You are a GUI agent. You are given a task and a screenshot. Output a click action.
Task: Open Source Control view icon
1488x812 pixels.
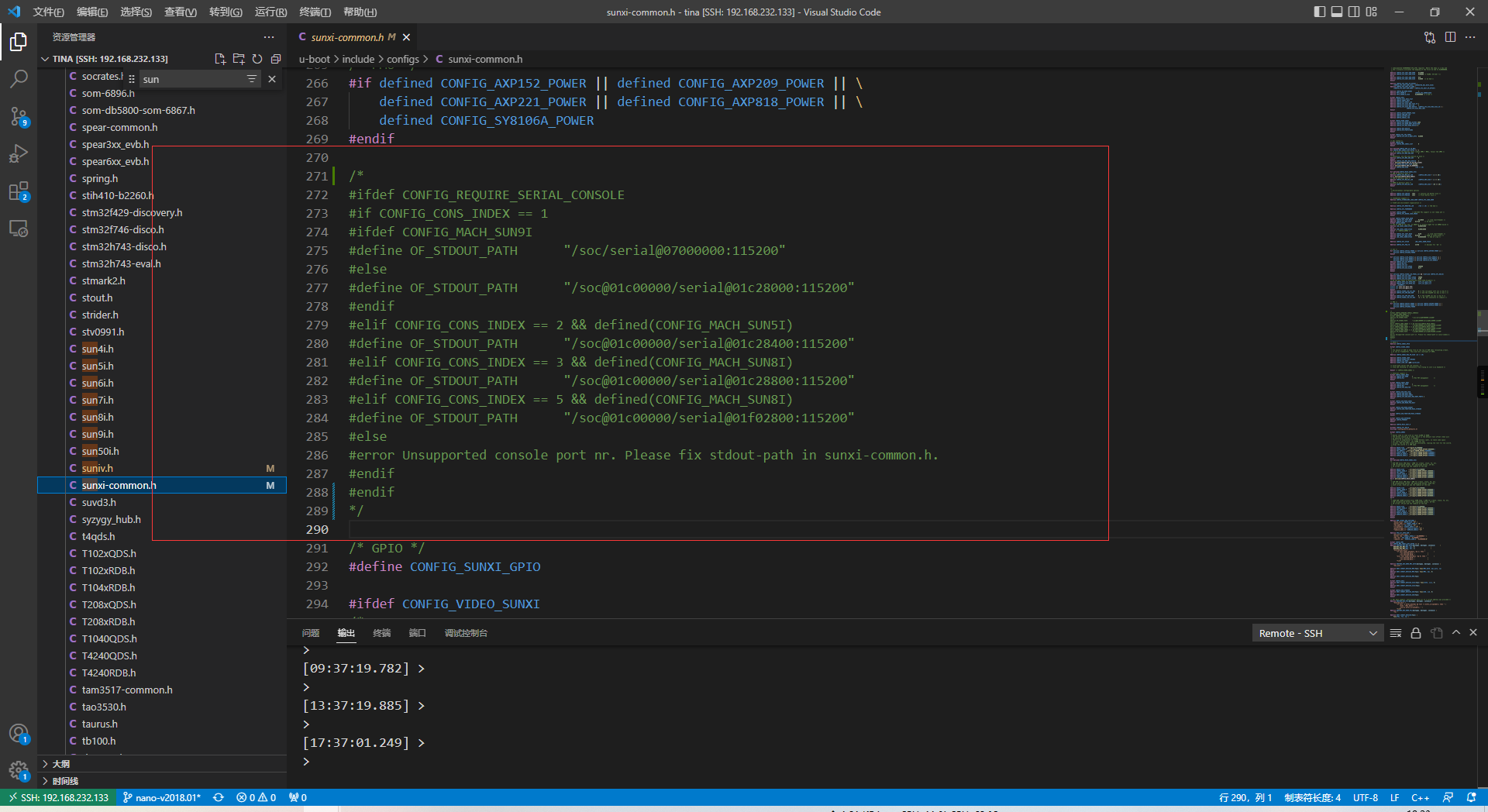coord(19,116)
